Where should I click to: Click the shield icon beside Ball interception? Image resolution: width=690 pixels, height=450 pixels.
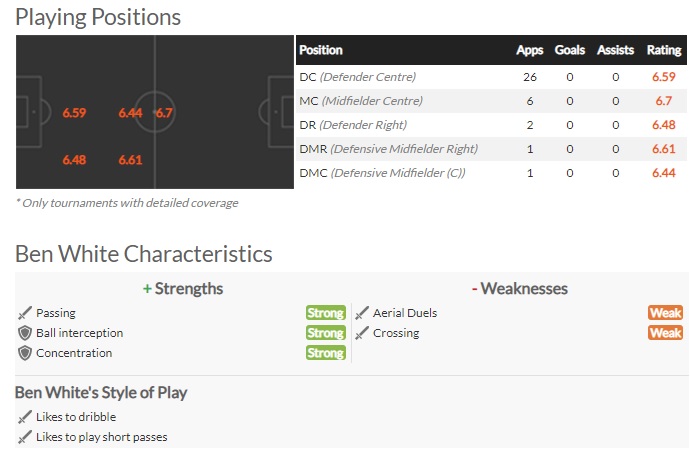tap(25, 333)
